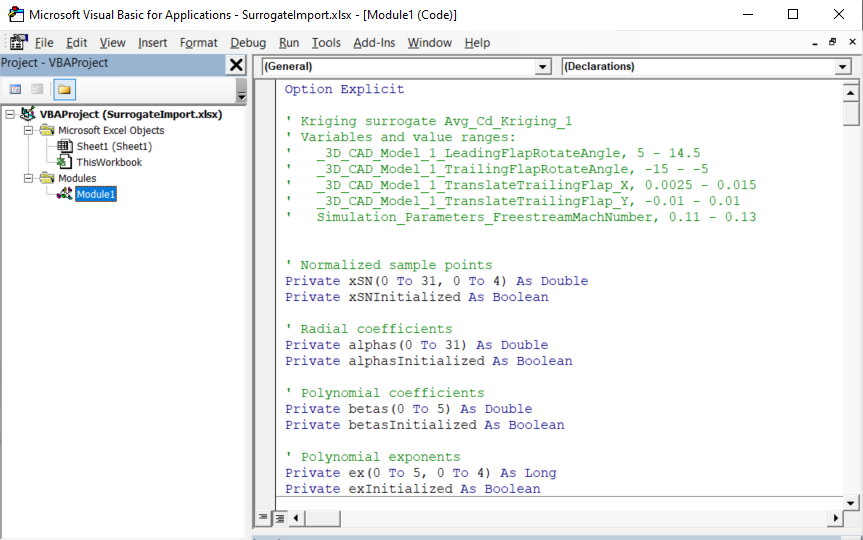Viewport: 863px width, 540px height.
Task: Toggle Folders view in Project panel
Action: tap(64, 90)
